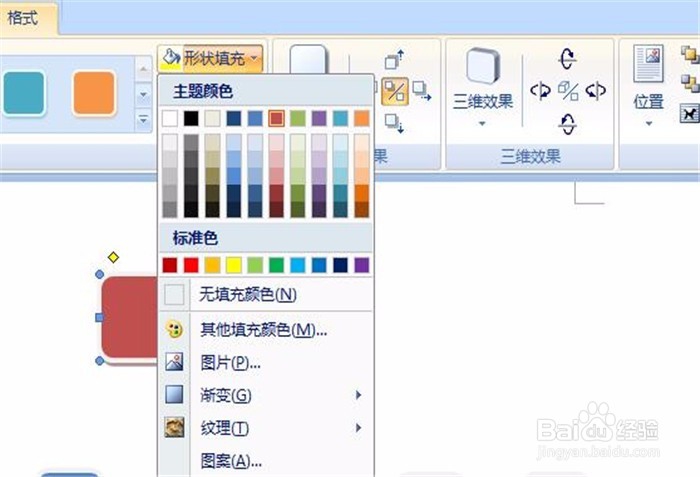Click the picture icon beside 图片(P)

pyautogui.click(x=174, y=362)
